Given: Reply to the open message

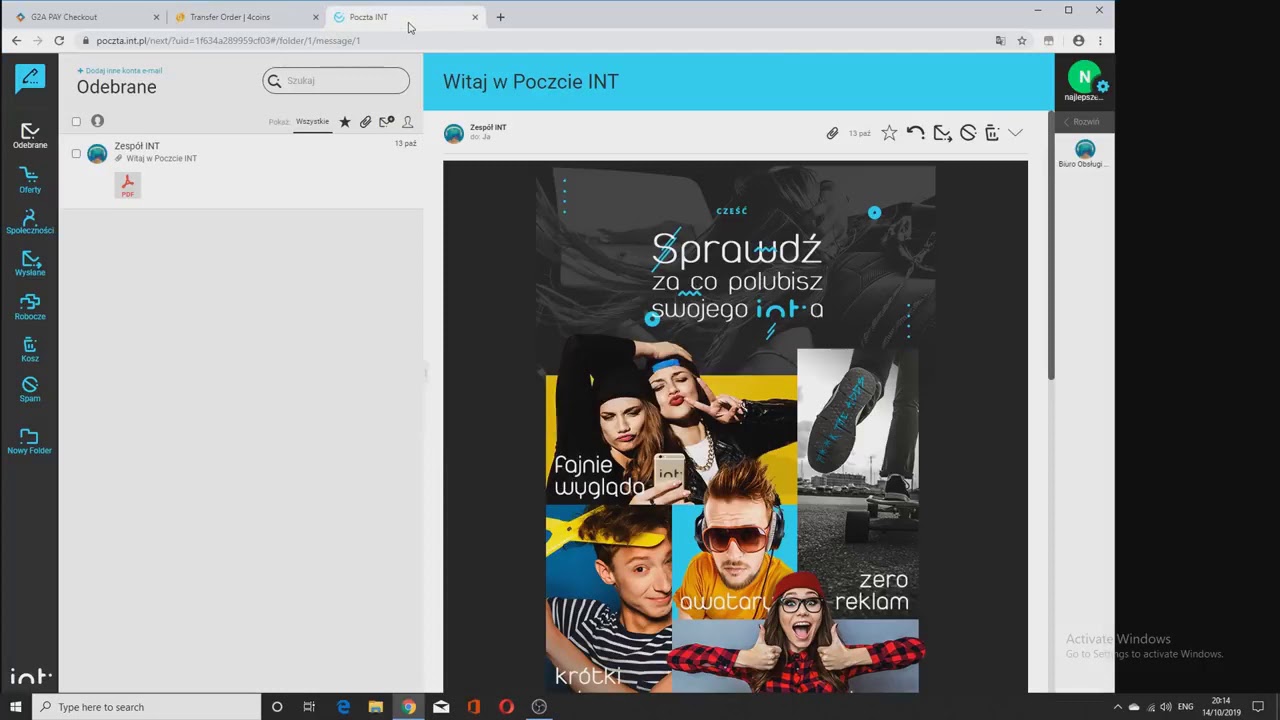Looking at the screenshot, I should (x=915, y=133).
